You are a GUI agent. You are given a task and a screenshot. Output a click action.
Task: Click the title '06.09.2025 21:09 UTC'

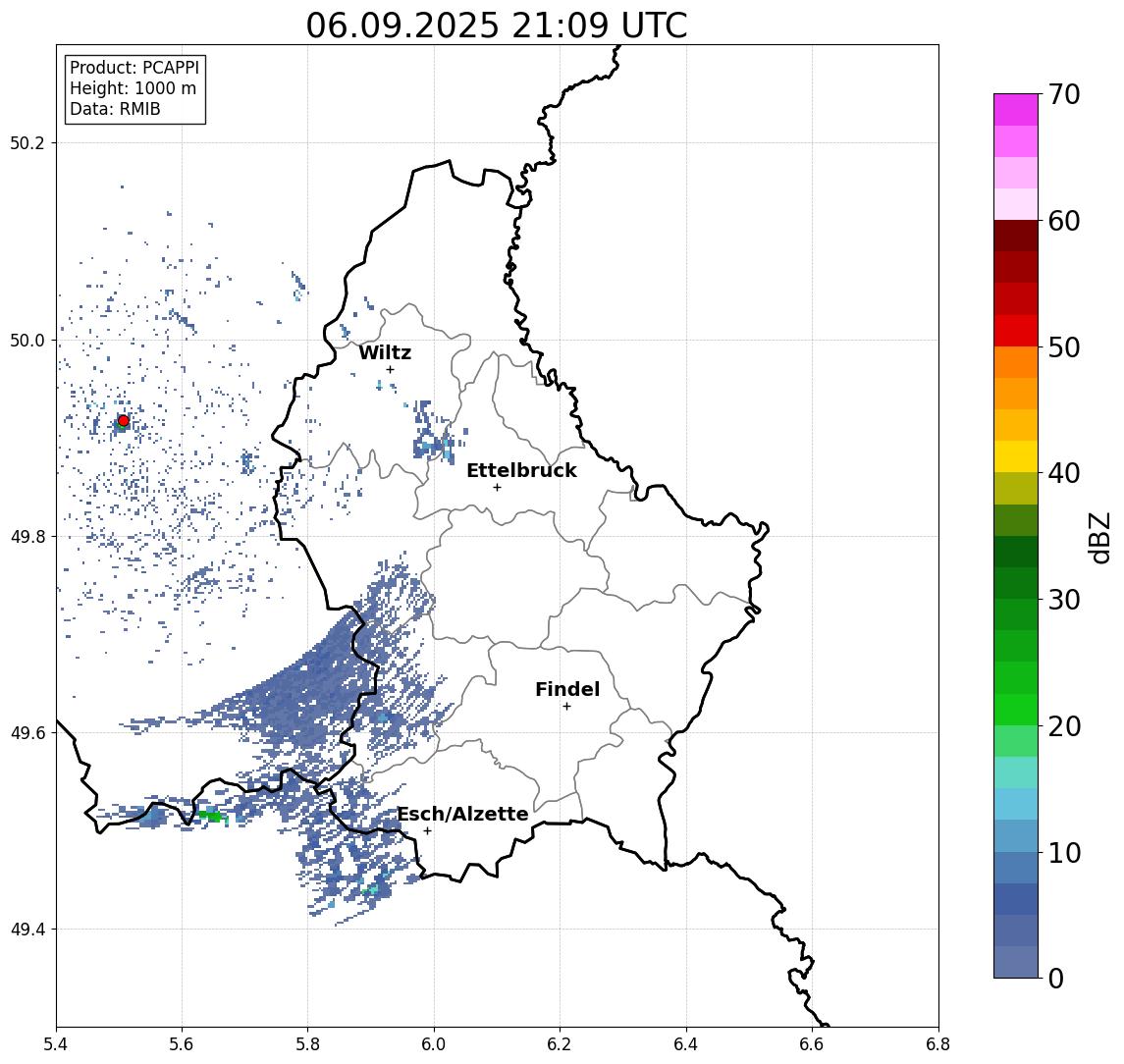tap(496, 26)
